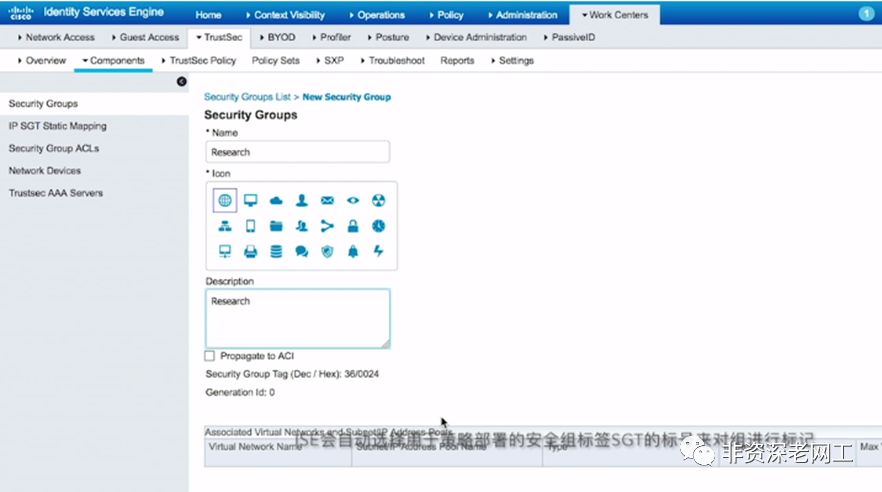Image resolution: width=882 pixels, height=492 pixels.
Task: Select the single user silhouette icon
Action: 302,200
